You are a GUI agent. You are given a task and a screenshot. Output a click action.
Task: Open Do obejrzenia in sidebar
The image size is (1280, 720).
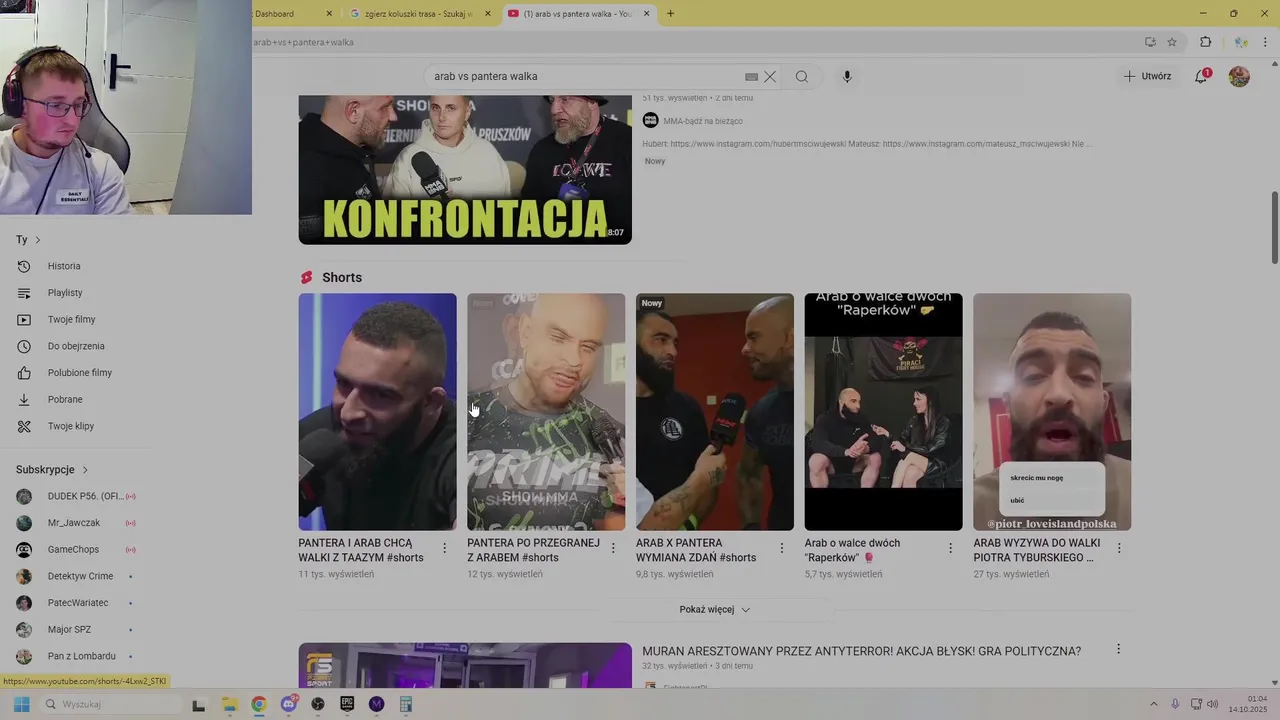pyautogui.click(x=75, y=346)
